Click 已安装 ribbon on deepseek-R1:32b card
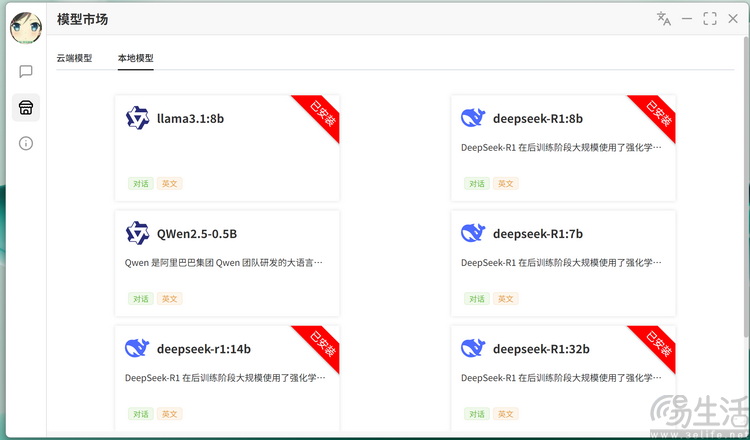Viewport: 750px width, 440px height. coord(659,344)
